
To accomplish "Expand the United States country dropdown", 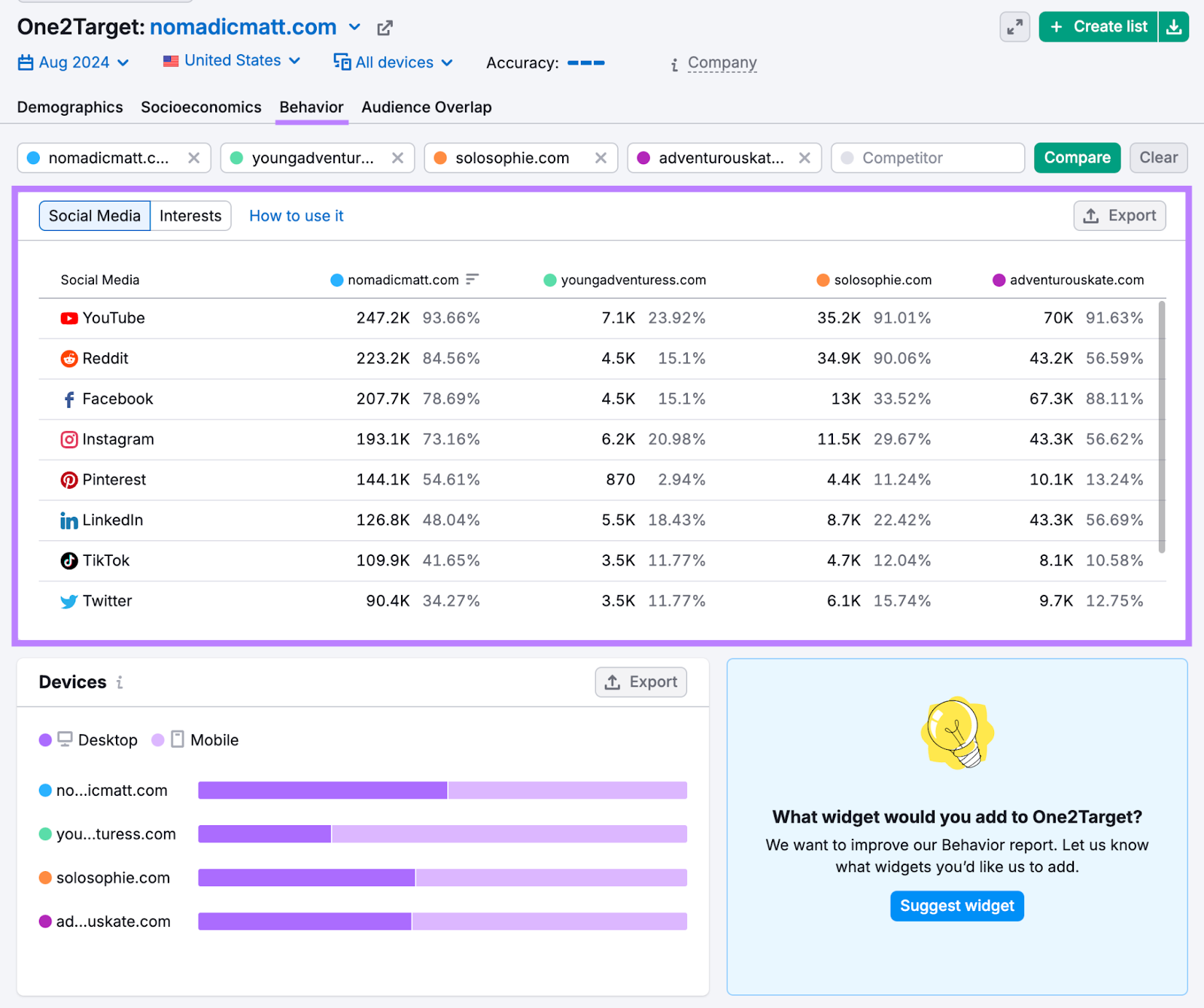I will (232, 61).
